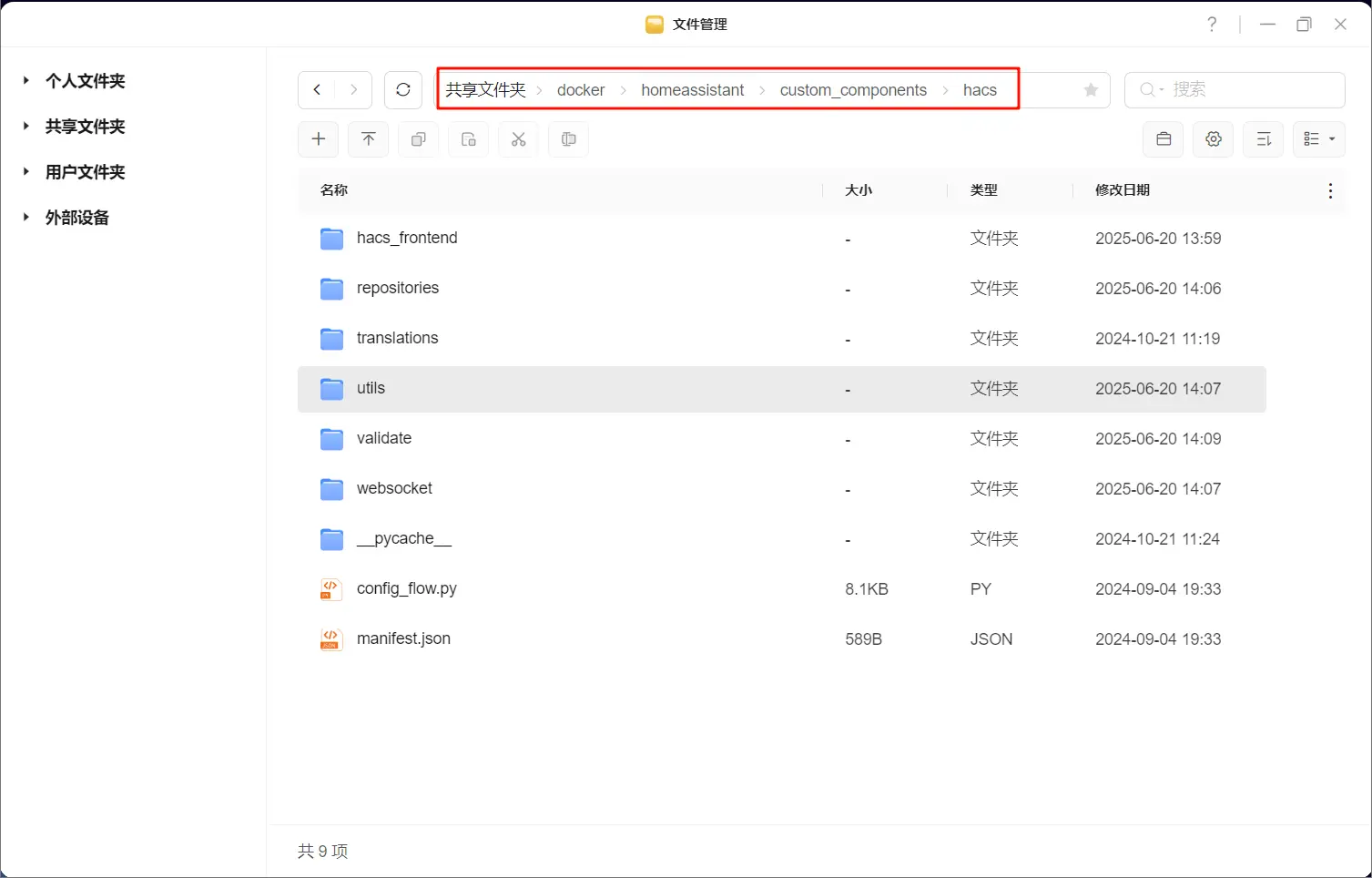Open column options three-dot menu
Image resolution: width=1372 pixels, height=878 pixels.
(1330, 191)
